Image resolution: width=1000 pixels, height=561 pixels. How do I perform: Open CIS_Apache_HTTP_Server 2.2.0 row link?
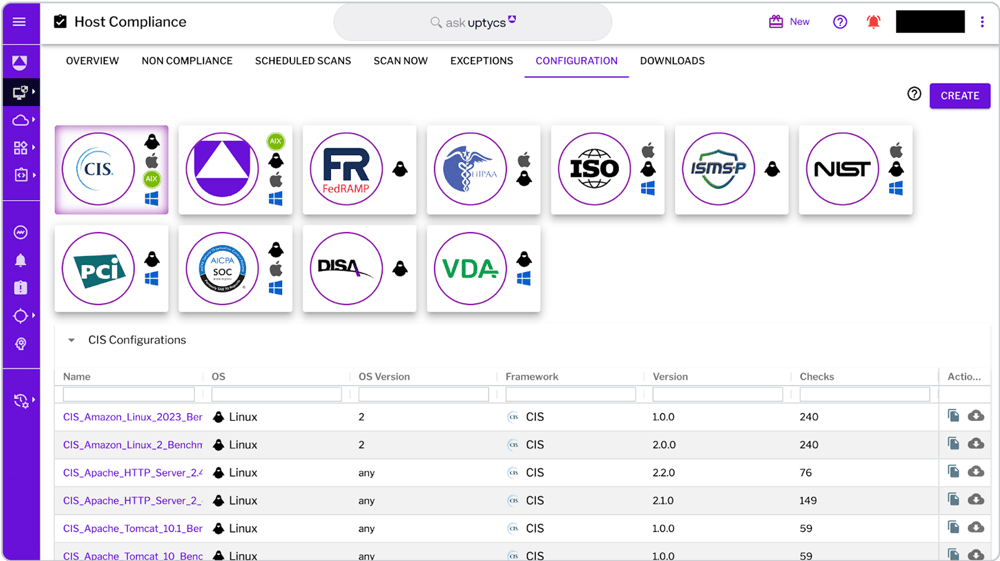tap(133, 473)
